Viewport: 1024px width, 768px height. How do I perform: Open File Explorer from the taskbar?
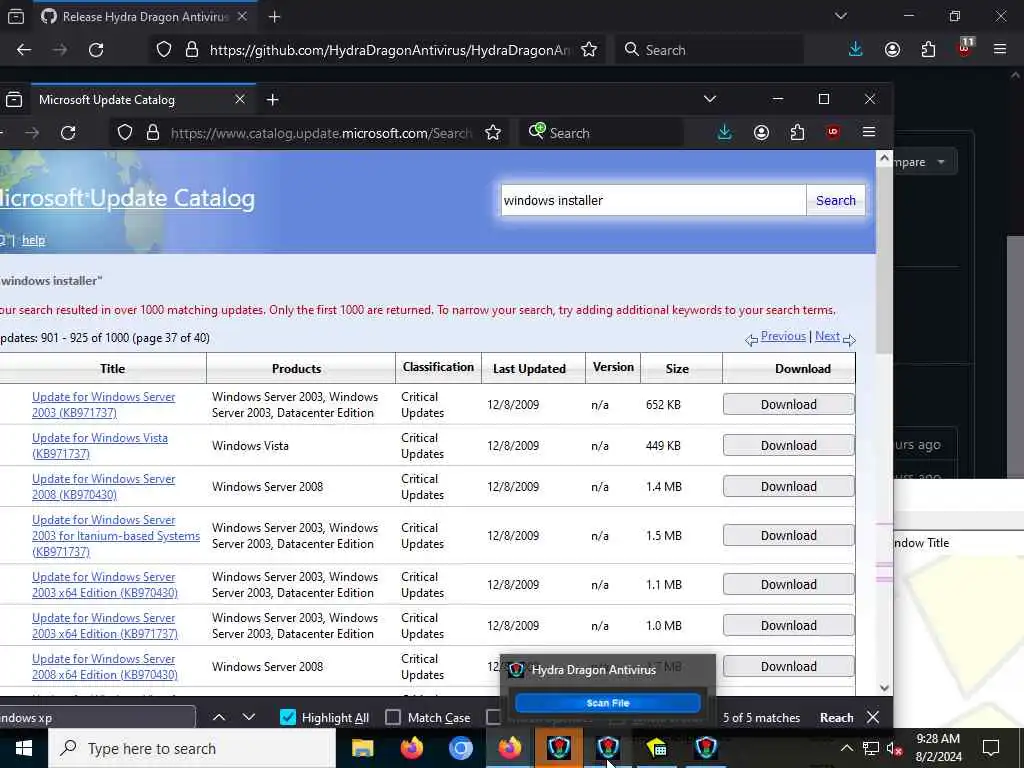click(362, 748)
